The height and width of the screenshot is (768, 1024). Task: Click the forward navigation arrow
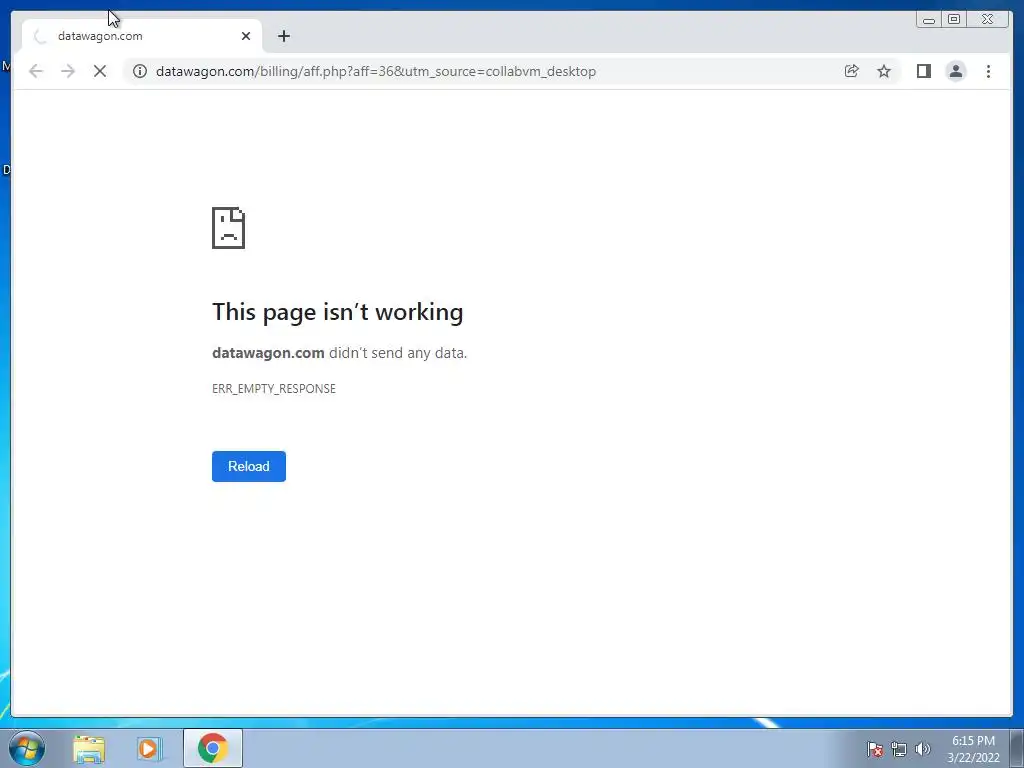pos(68,71)
